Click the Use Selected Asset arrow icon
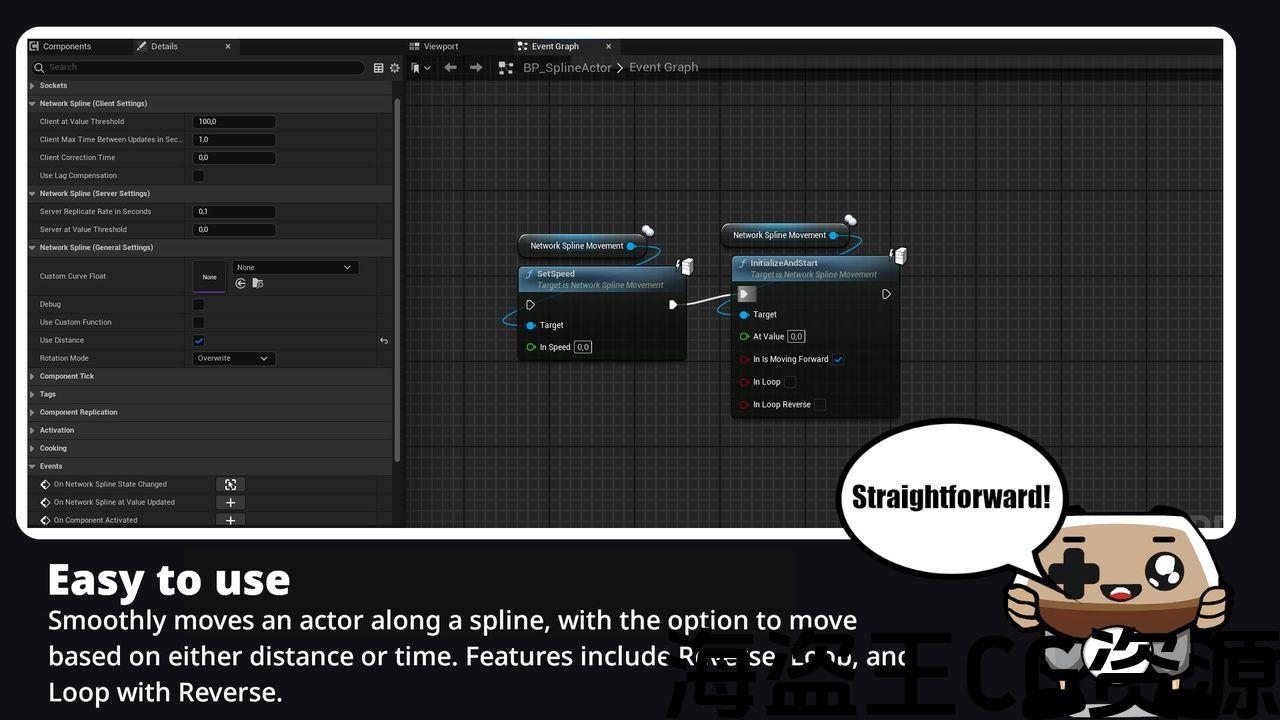This screenshot has height=720, width=1280. (241, 283)
